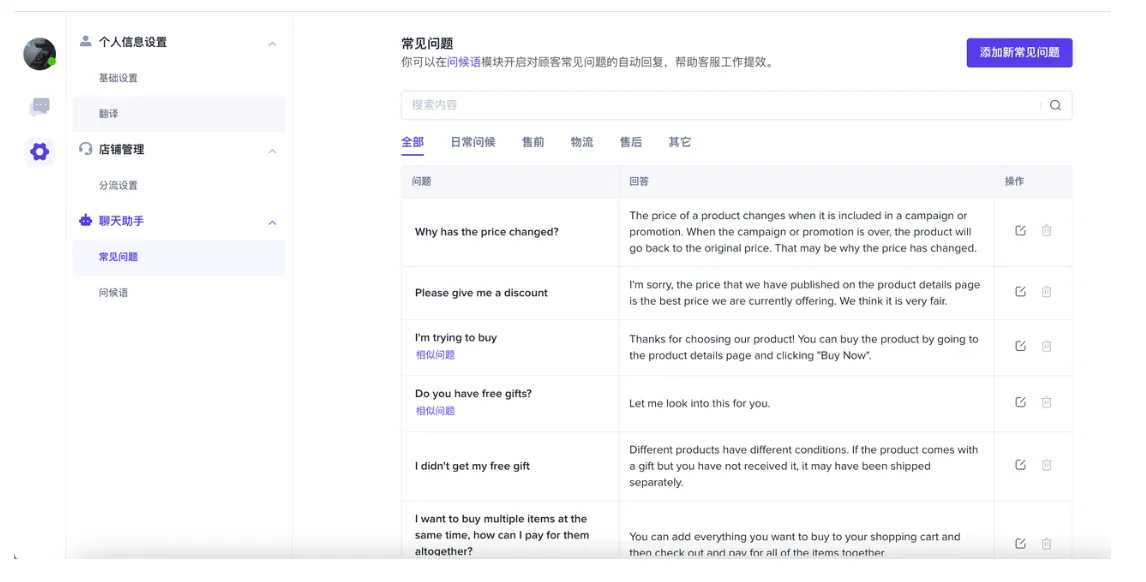Click the 'Why has the price changed?' question text
1146x582 pixels.
point(487,232)
